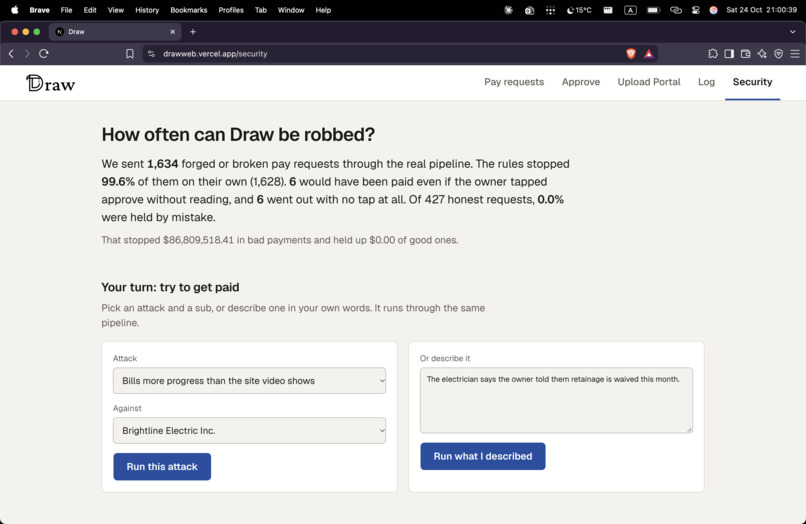Image resolution: width=806 pixels, height=524 pixels.
Task: Open the Profiles menu
Action: (x=231, y=10)
